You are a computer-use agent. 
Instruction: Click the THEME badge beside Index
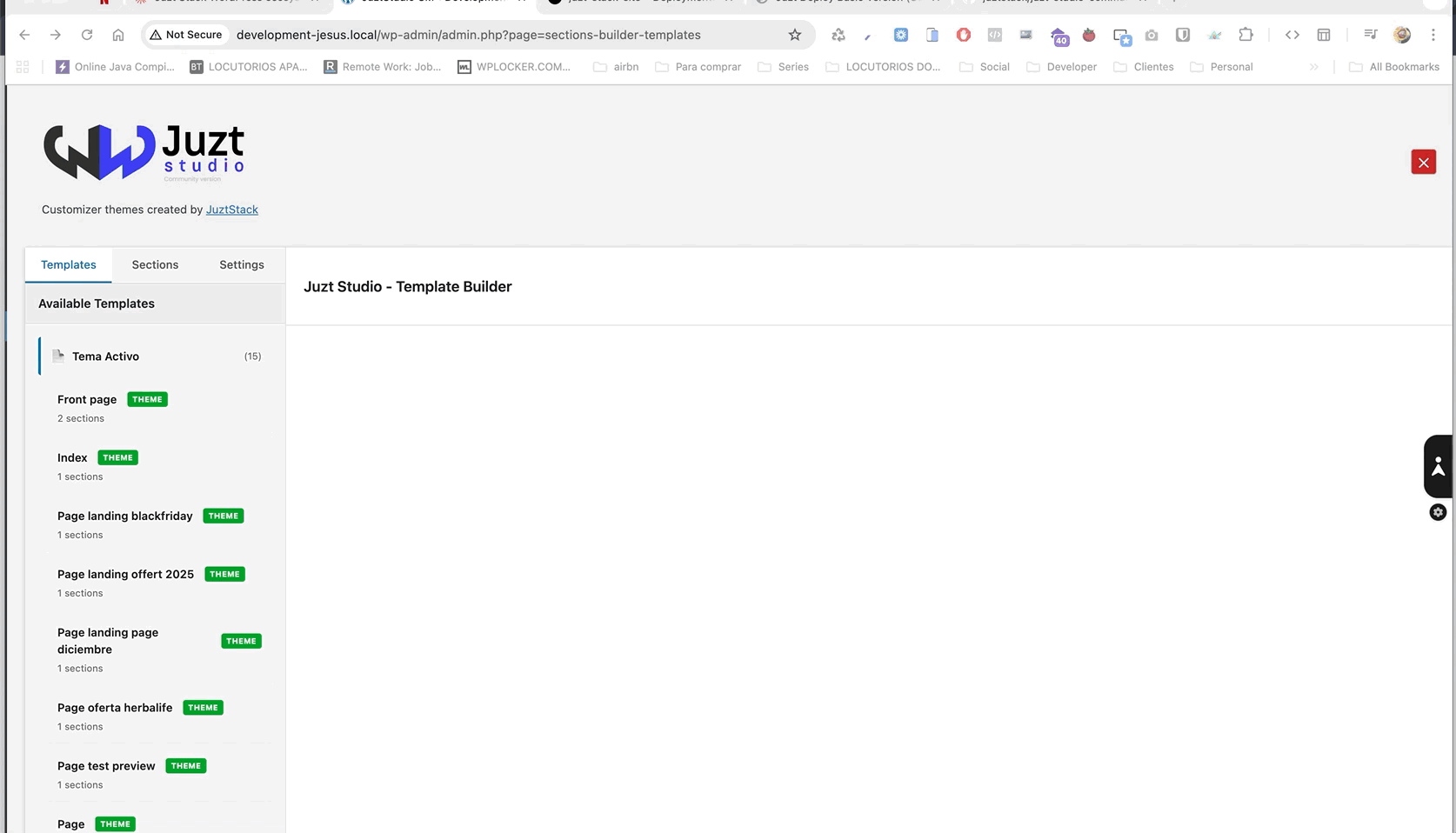118,457
